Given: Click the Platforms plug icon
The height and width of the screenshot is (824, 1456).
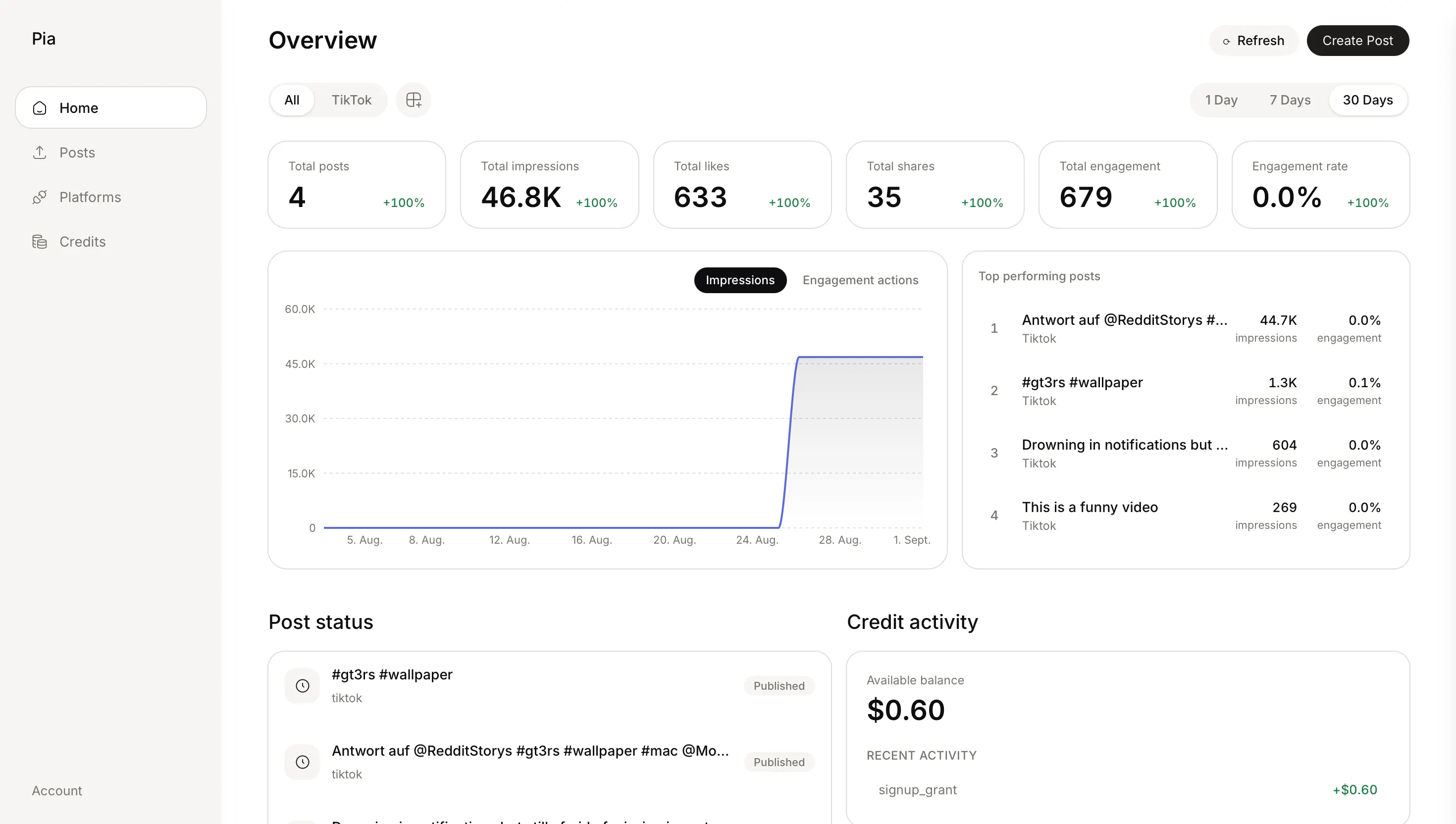Looking at the screenshot, I should [x=40, y=197].
